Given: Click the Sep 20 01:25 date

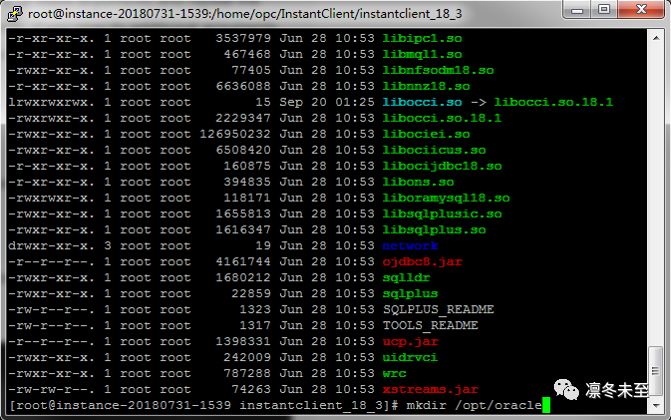Looking at the screenshot, I should 327,102.
